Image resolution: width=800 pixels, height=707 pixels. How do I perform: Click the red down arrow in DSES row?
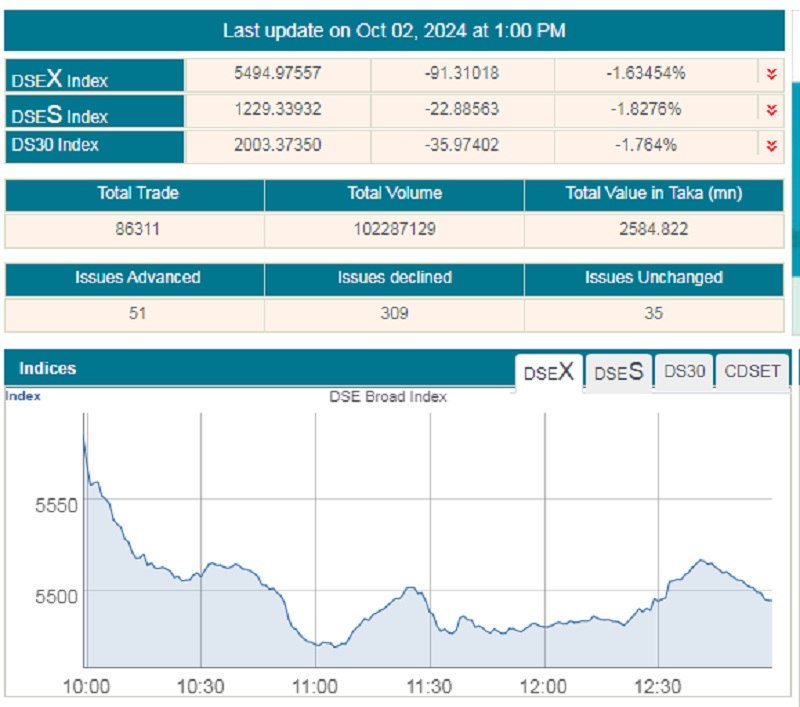tap(771, 110)
